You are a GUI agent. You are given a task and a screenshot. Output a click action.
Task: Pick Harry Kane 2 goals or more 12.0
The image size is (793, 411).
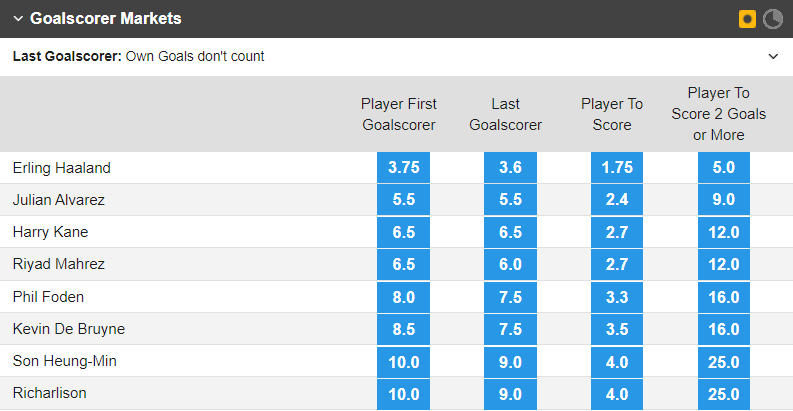point(724,232)
